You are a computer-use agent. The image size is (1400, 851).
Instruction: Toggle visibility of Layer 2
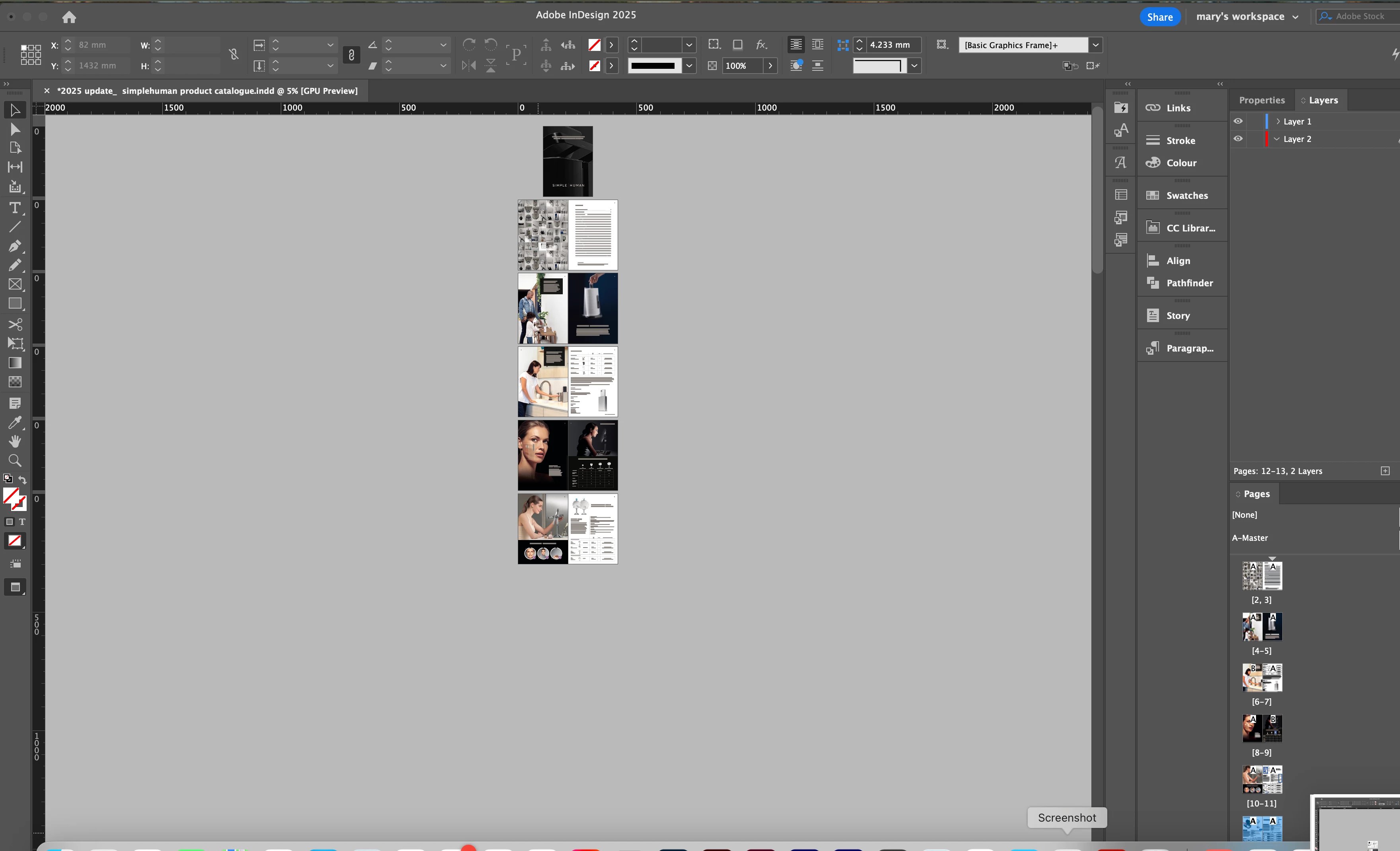pos(1238,139)
